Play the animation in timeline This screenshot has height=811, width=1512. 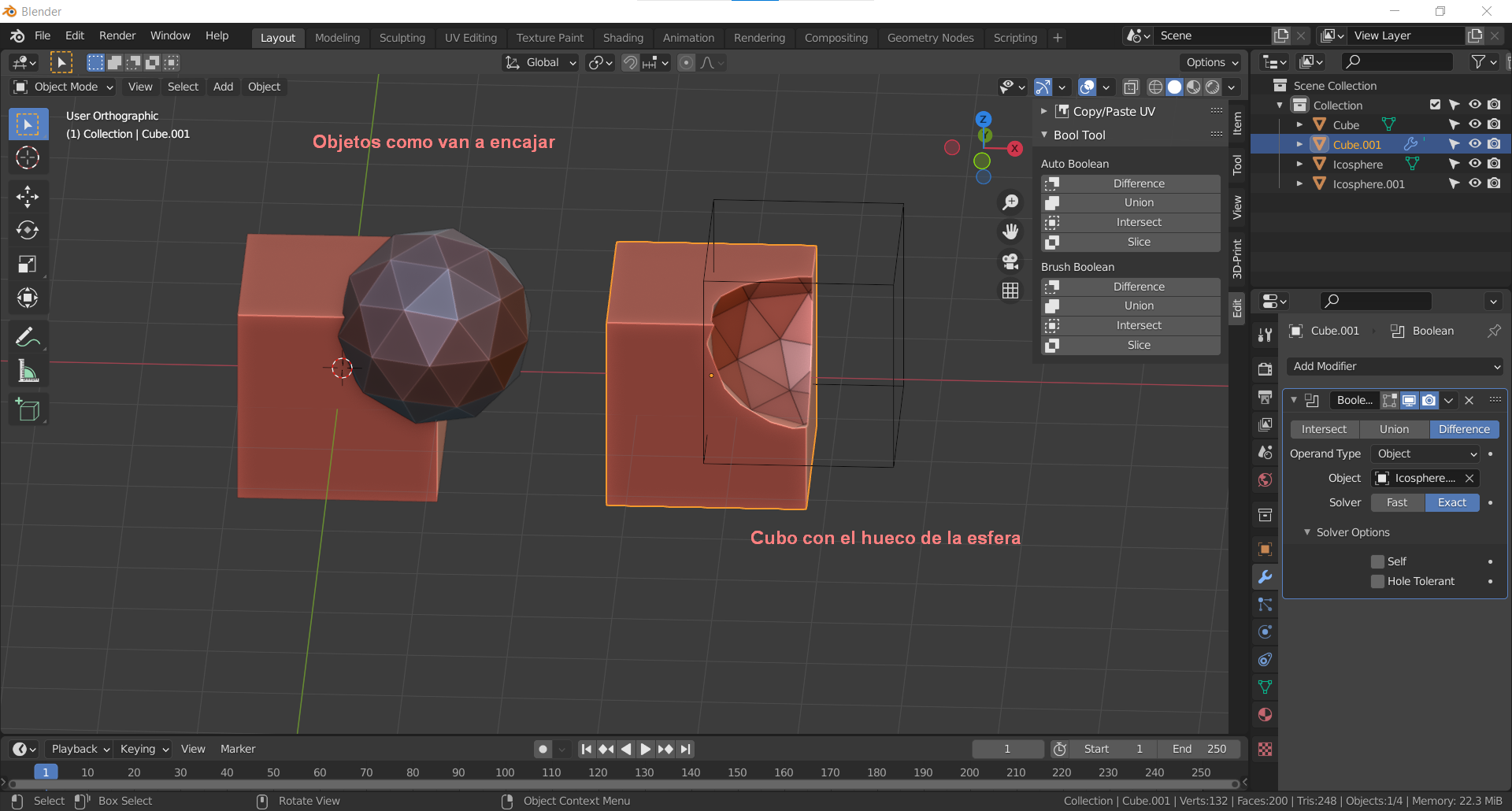point(645,749)
